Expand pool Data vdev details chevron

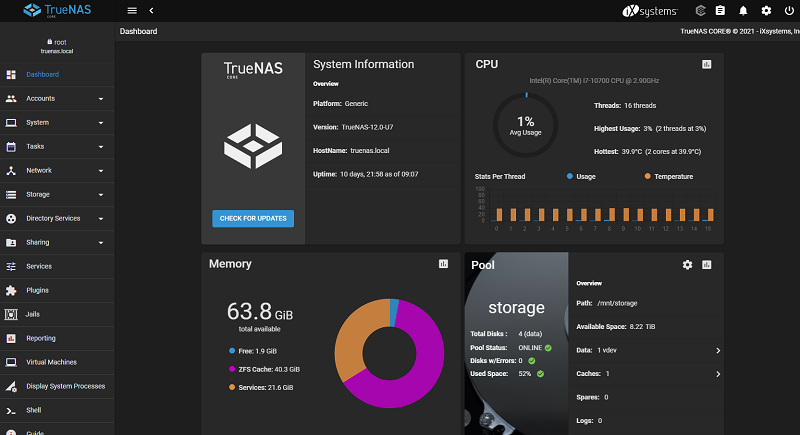tap(718, 350)
